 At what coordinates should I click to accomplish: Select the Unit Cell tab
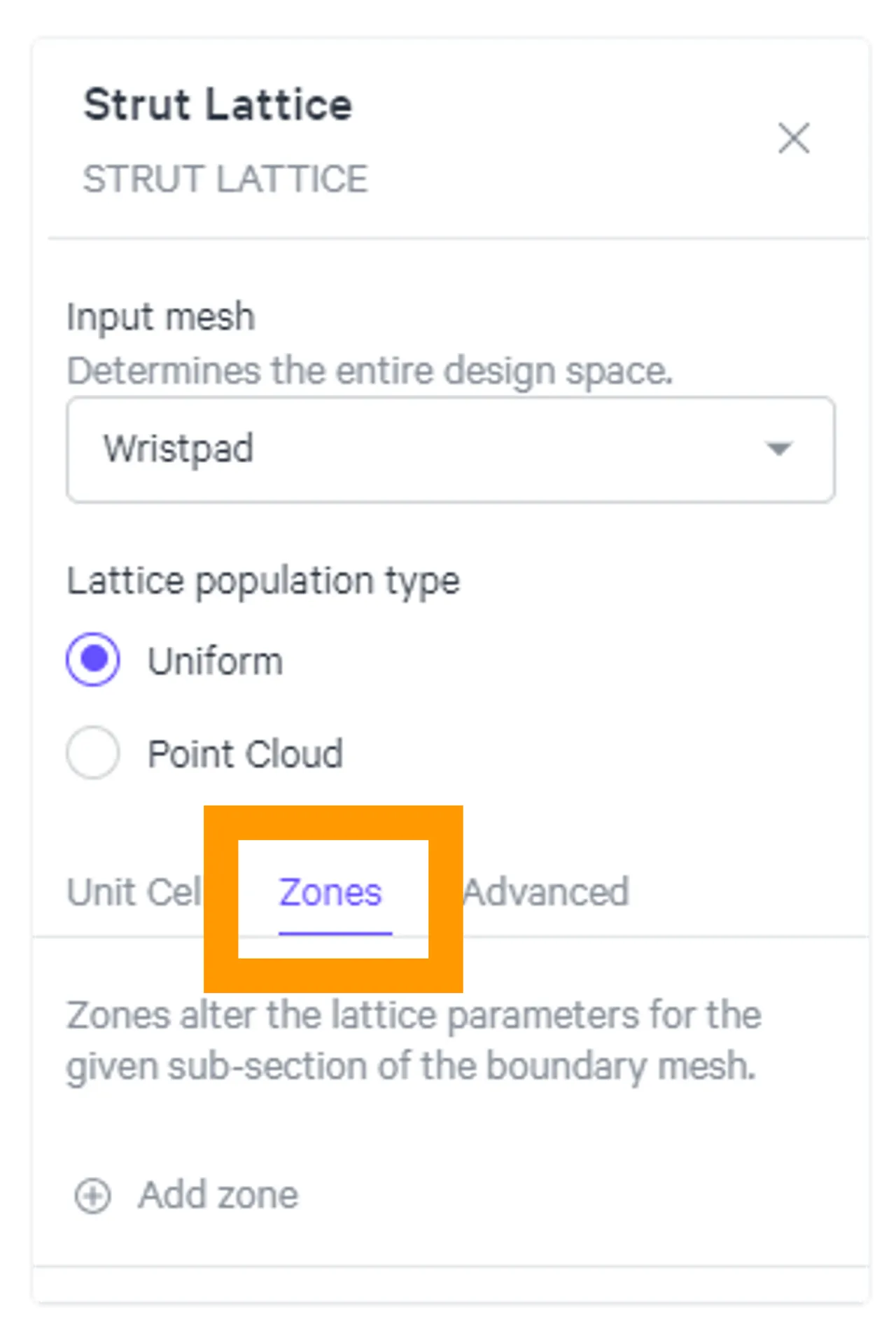point(133,891)
